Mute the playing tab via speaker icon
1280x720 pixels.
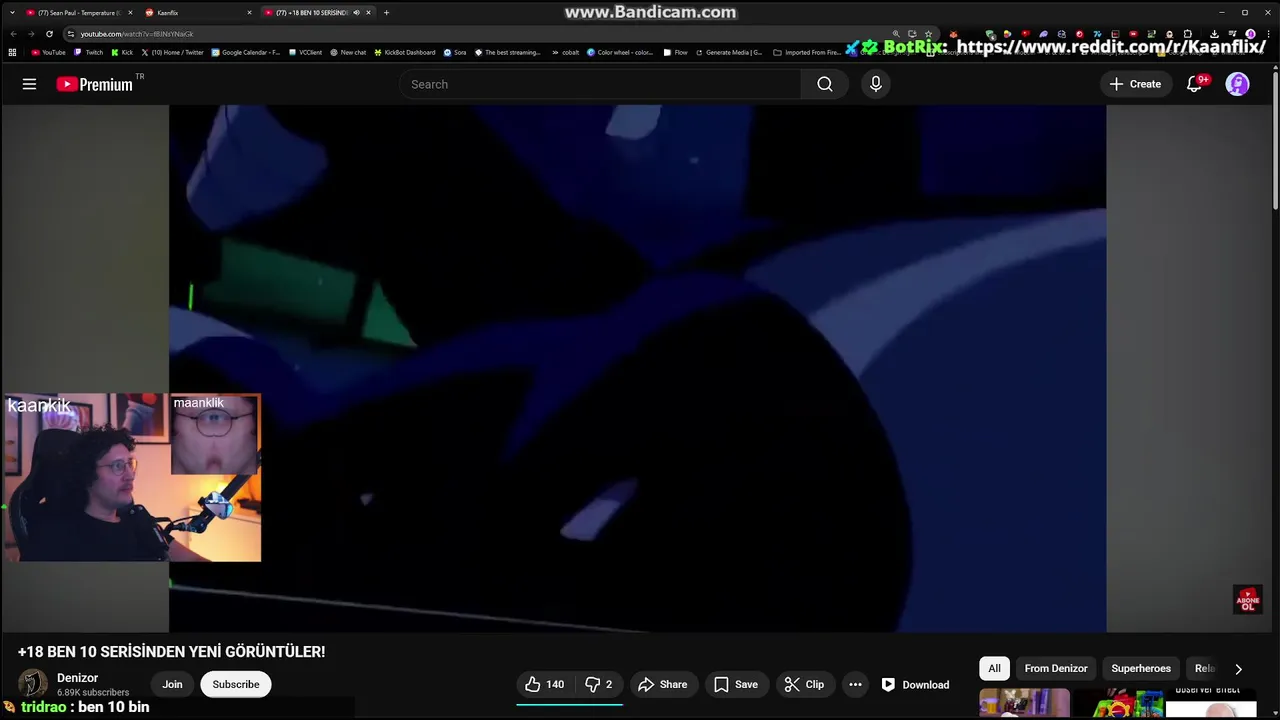(357, 12)
